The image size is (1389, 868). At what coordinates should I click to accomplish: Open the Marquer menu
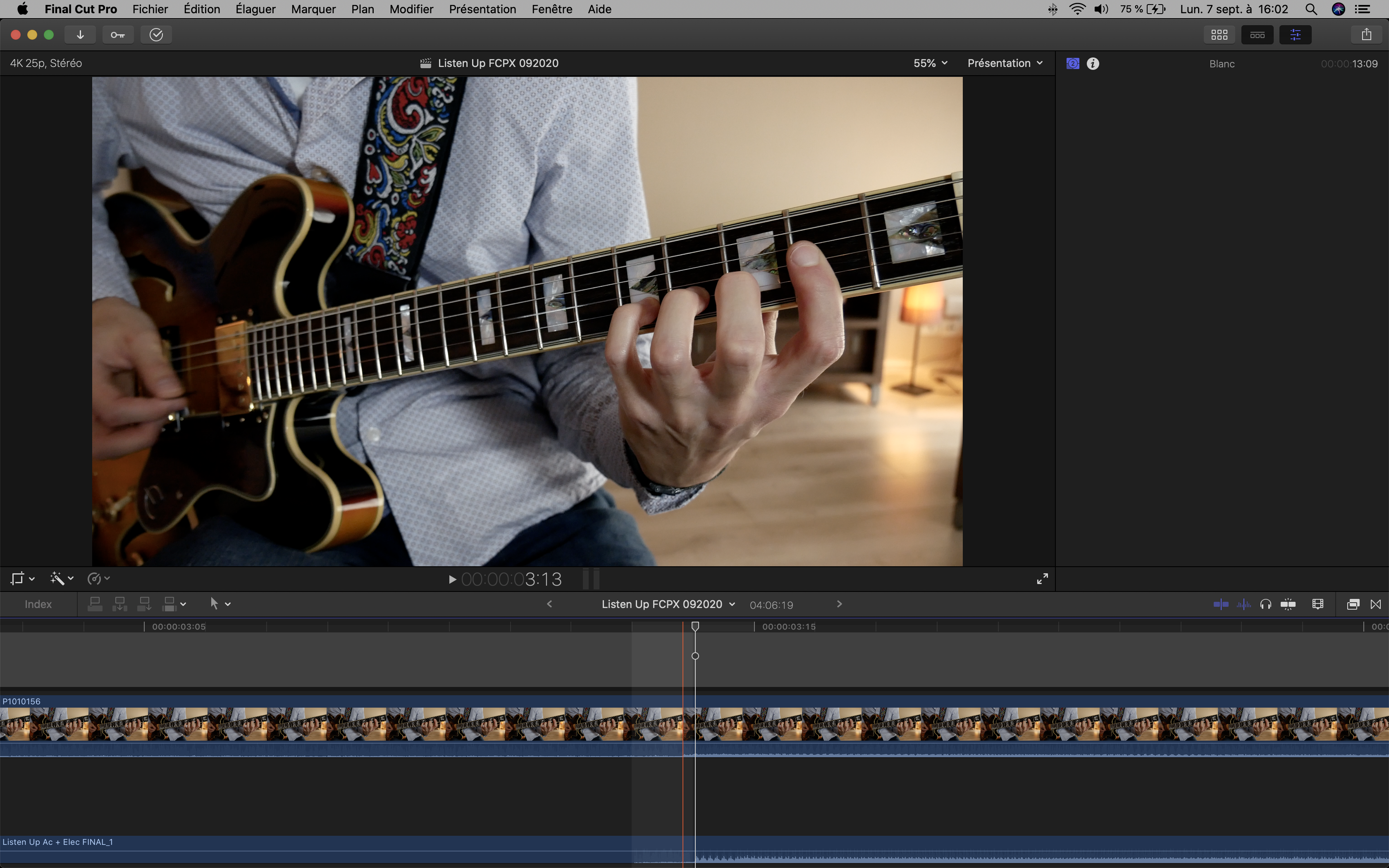[x=313, y=9]
